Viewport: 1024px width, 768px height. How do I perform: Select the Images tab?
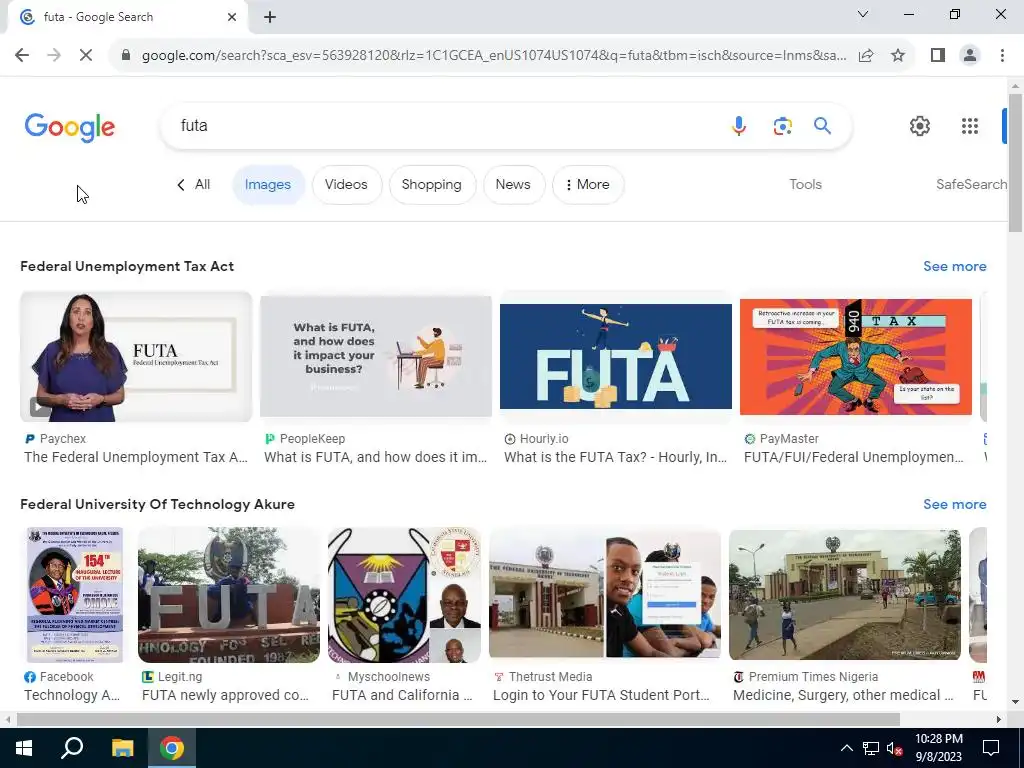click(x=268, y=185)
